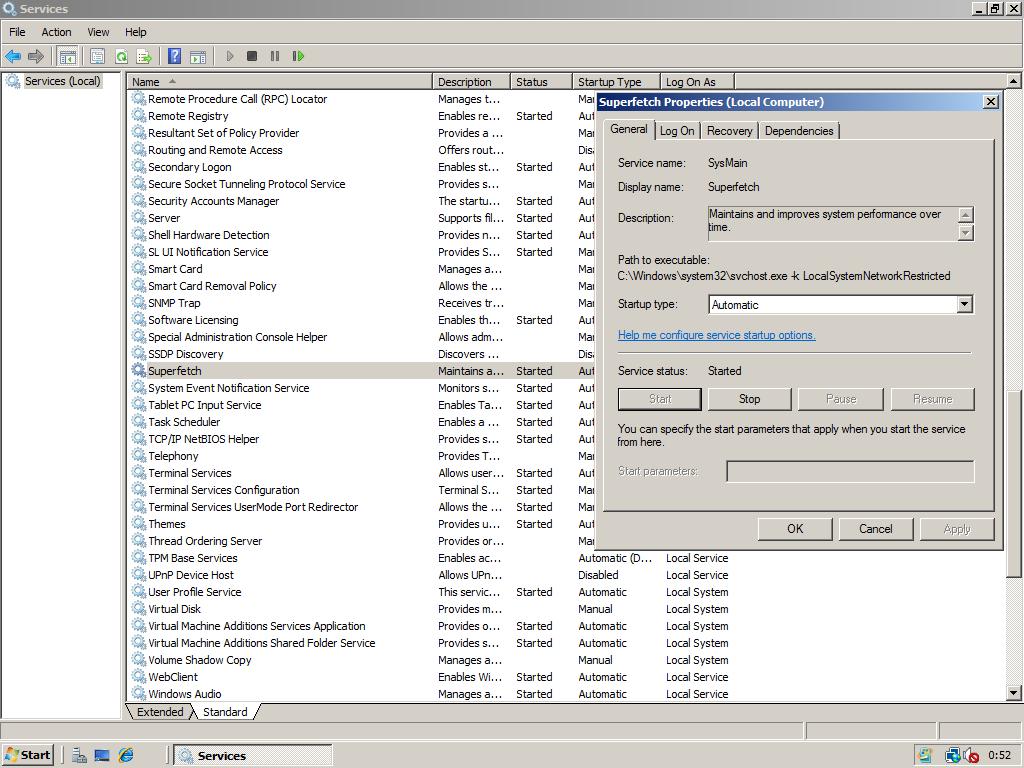Click the gear icon beside Remote Registry

(138, 116)
